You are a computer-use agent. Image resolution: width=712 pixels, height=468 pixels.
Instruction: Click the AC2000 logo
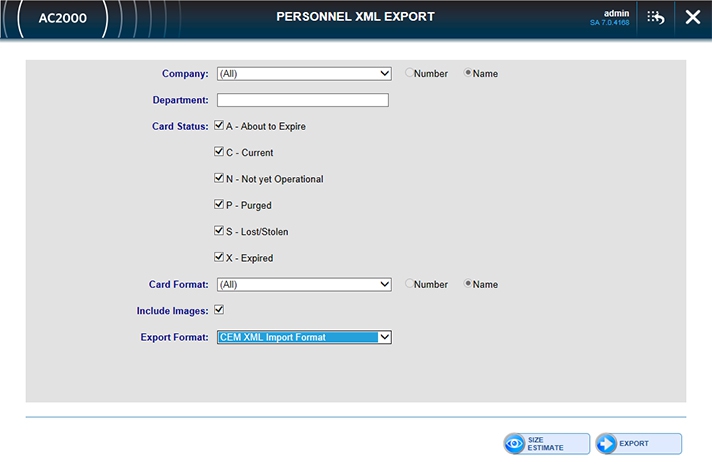tap(63, 18)
